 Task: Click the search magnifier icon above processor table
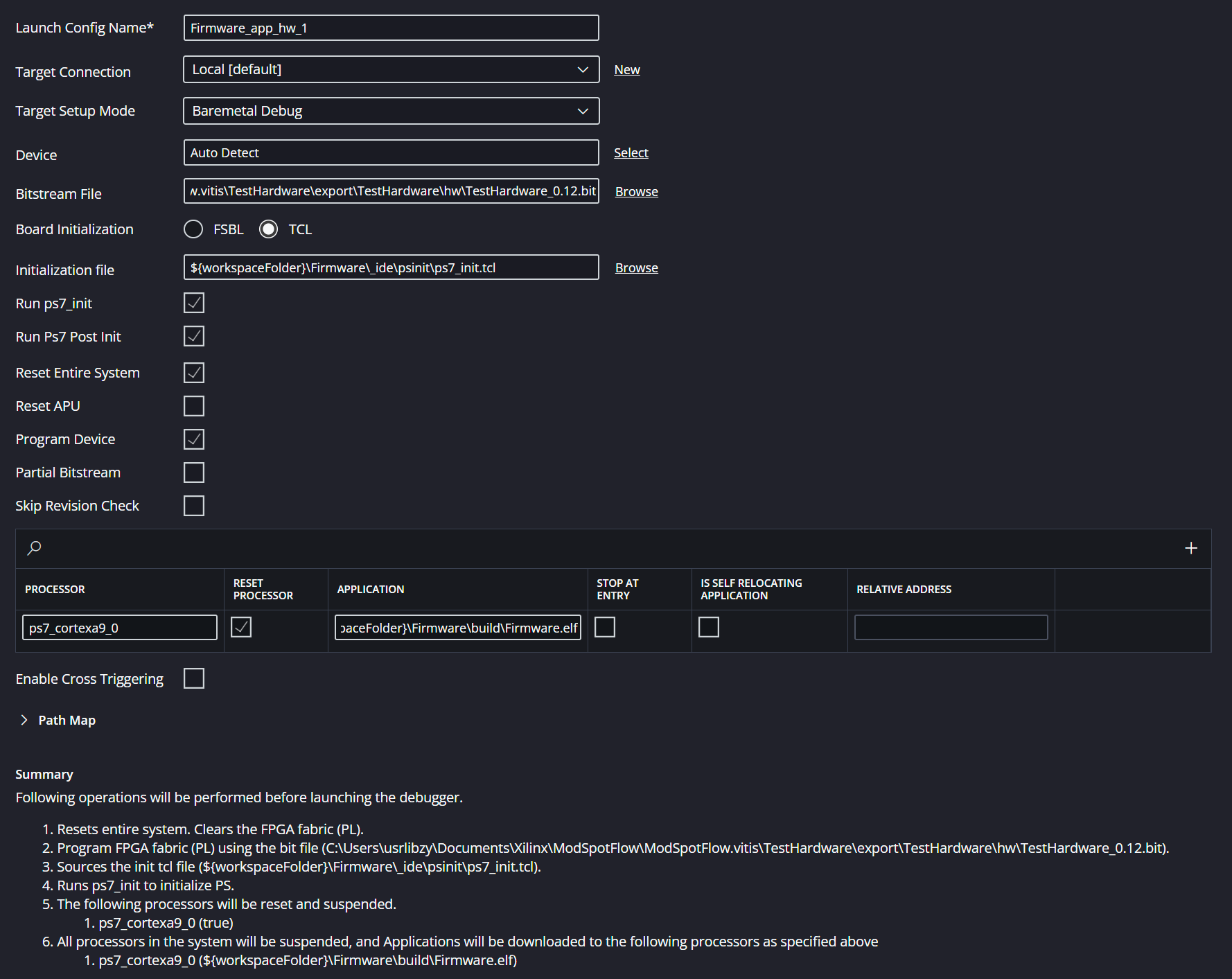click(x=34, y=548)
